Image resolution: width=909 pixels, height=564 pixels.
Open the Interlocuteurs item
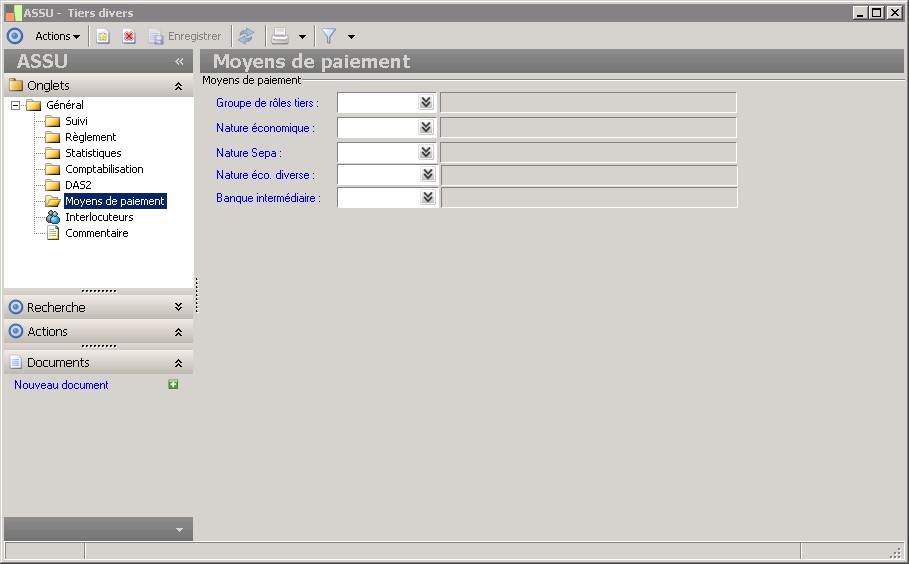99,217
